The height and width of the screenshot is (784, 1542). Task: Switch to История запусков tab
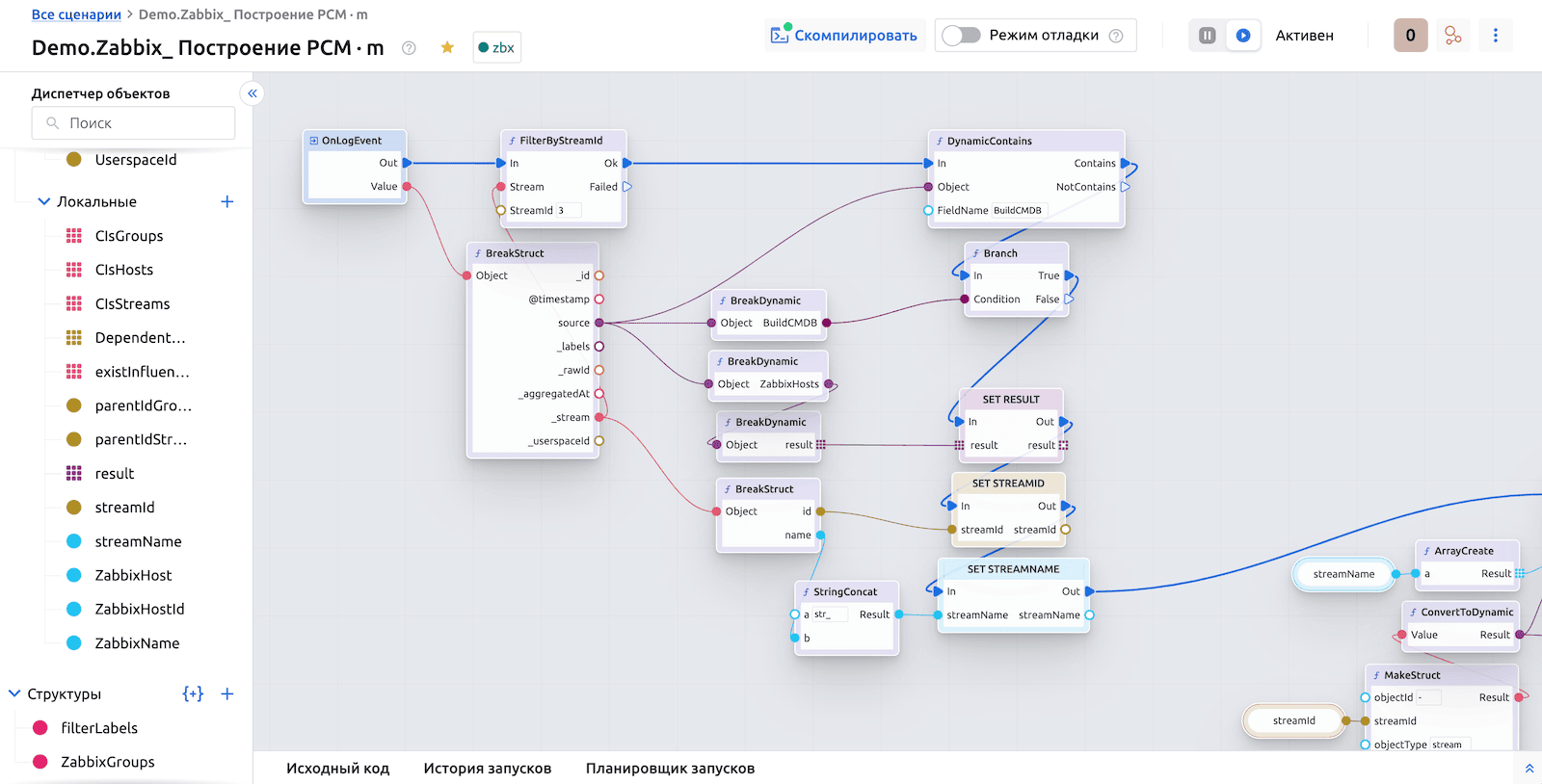tap(487, 768)
